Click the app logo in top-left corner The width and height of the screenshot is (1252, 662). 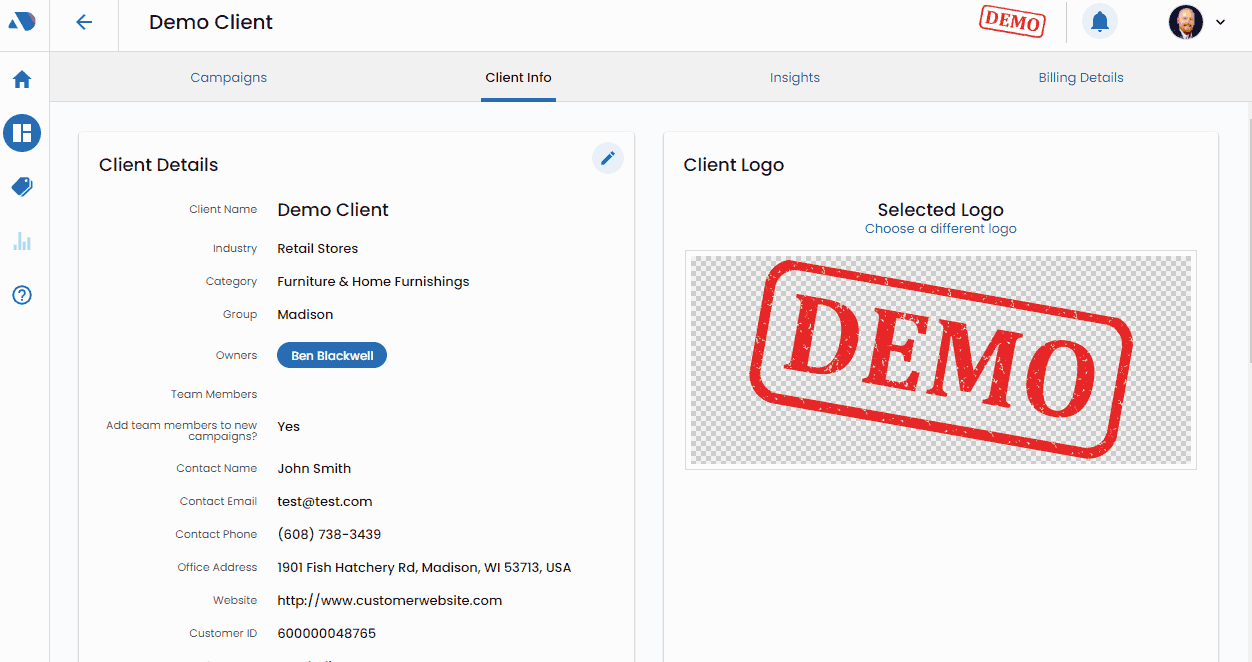22,22
